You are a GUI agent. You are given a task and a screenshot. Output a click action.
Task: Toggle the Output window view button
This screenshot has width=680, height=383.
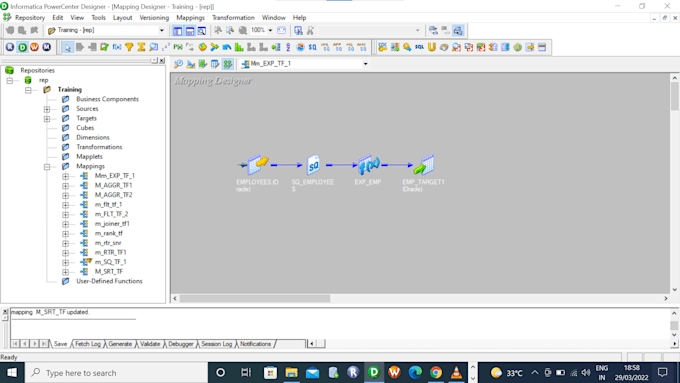190,30
